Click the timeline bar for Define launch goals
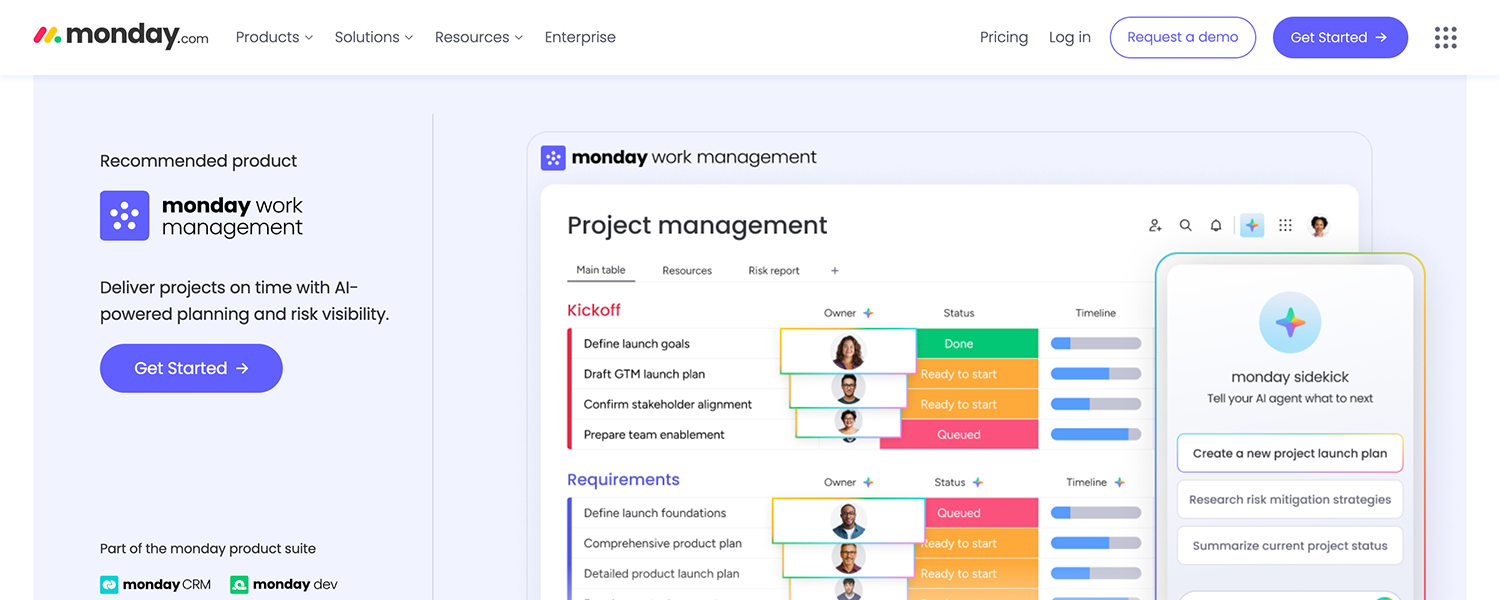The image size is (1500, 600). click(1096, 343)
